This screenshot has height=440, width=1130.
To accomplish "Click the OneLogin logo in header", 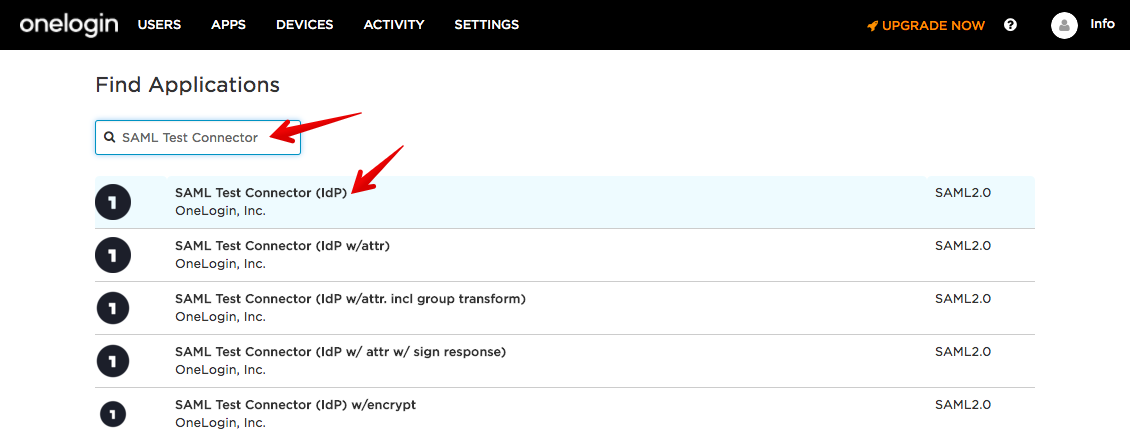I will pyautogui.click(x=68, y=24).
